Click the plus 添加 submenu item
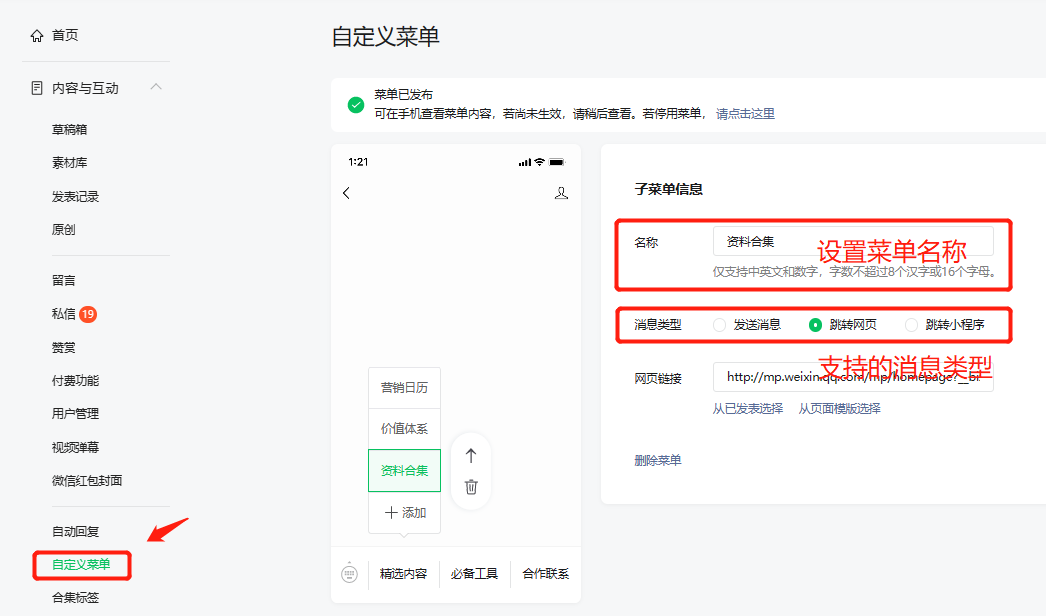The image size is (1046, 616). point(405,513)
